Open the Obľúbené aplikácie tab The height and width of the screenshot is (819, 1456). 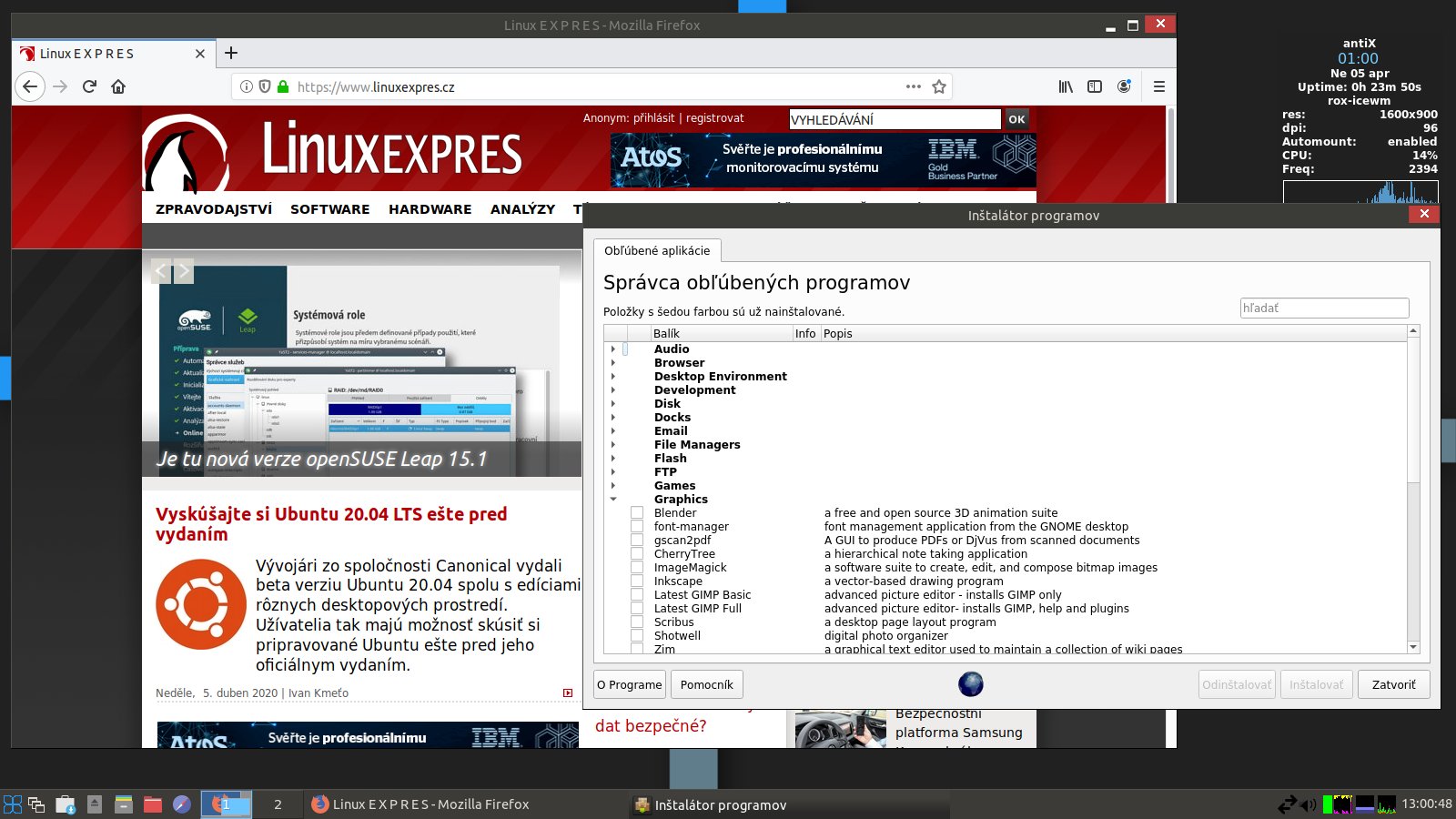click(657, 250)
